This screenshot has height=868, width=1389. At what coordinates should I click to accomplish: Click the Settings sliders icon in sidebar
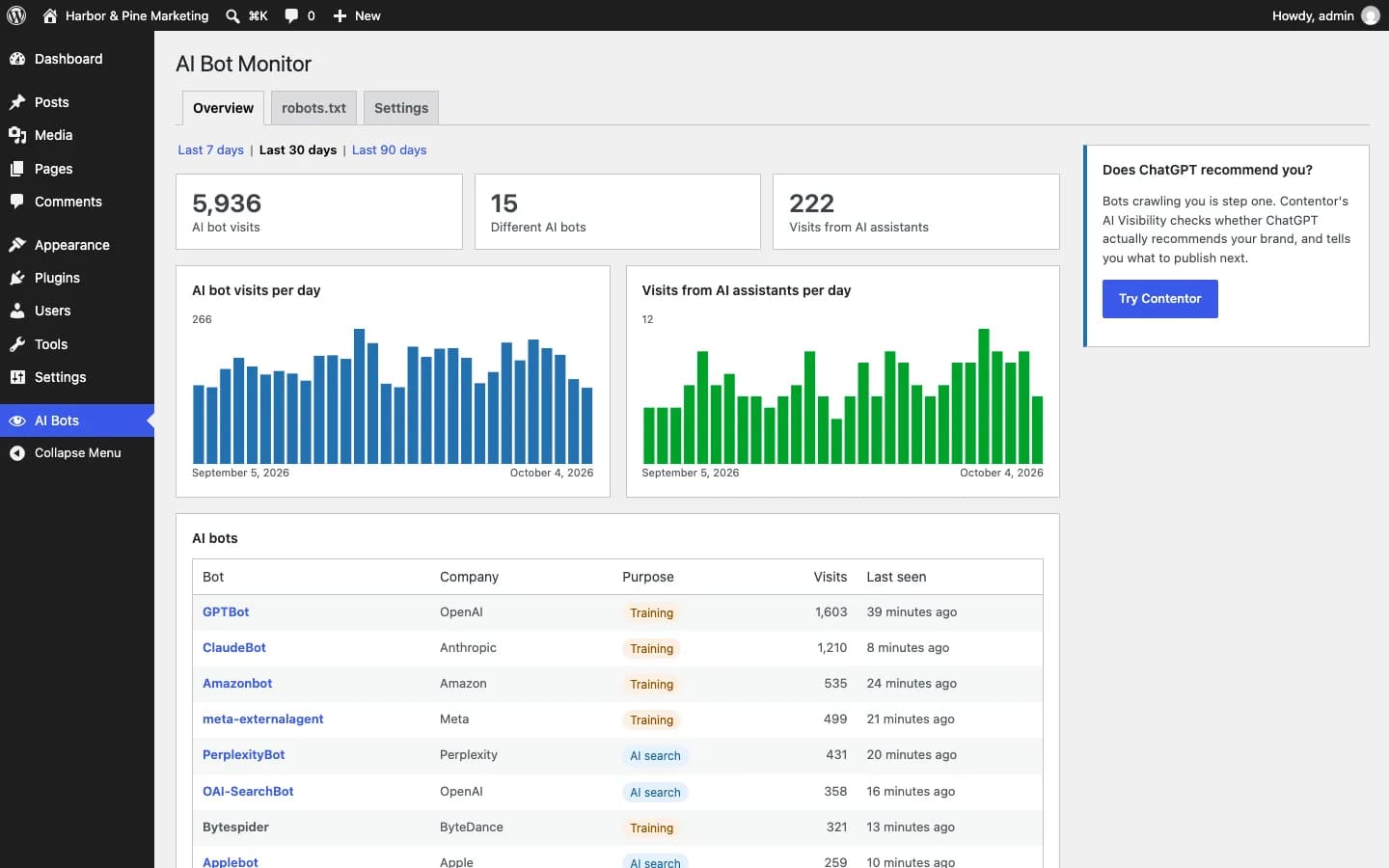(17, 377)
